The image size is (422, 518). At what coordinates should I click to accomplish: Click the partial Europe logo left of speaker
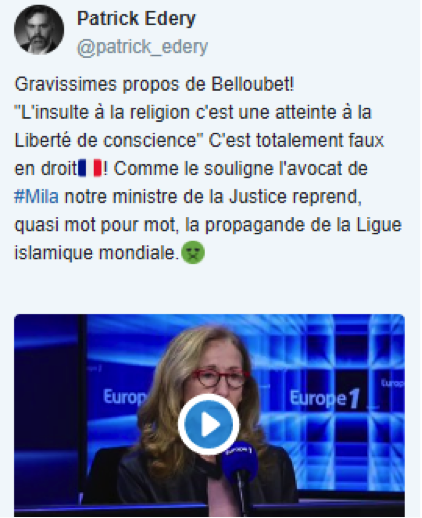coord(125,397)
